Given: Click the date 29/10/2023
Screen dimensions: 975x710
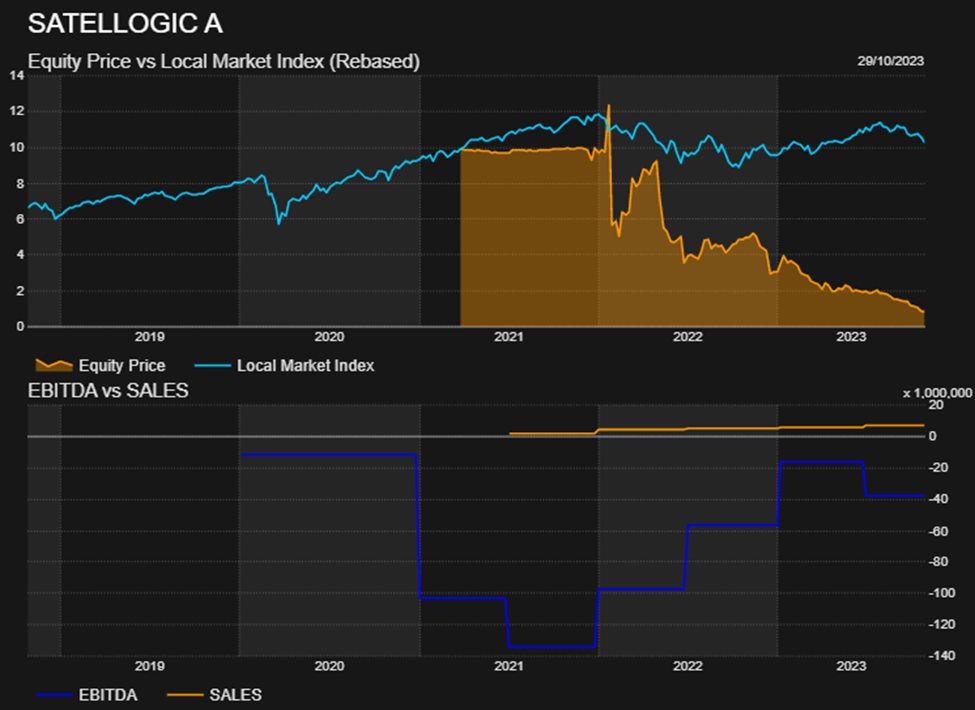Looking at the screenshot, I should coord(890,61).
